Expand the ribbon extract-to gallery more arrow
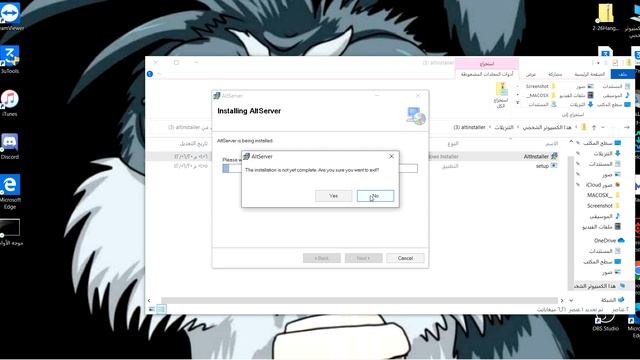 (518, 103)
